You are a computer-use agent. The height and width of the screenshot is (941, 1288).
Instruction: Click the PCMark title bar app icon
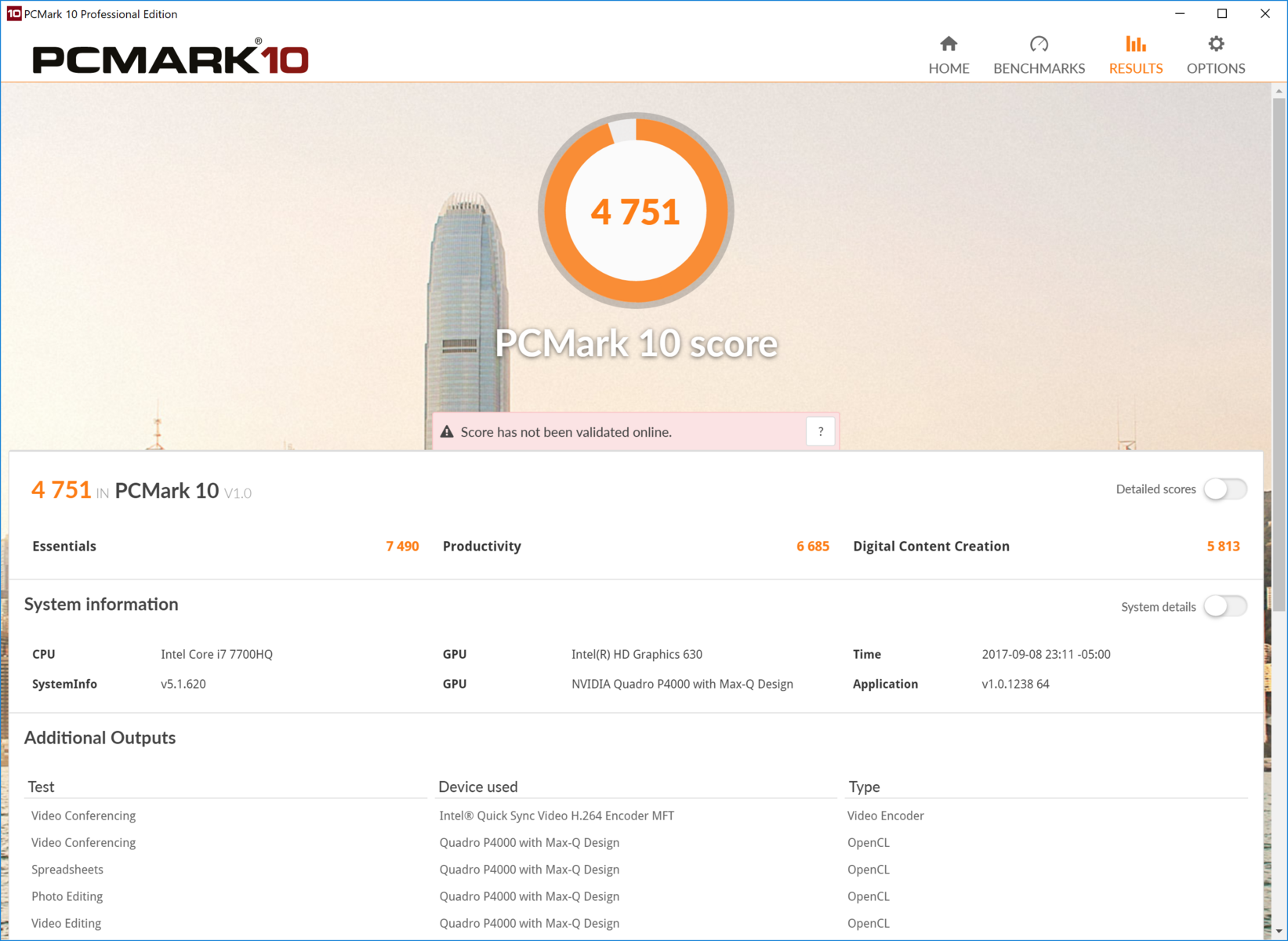(x=14, y=13)
